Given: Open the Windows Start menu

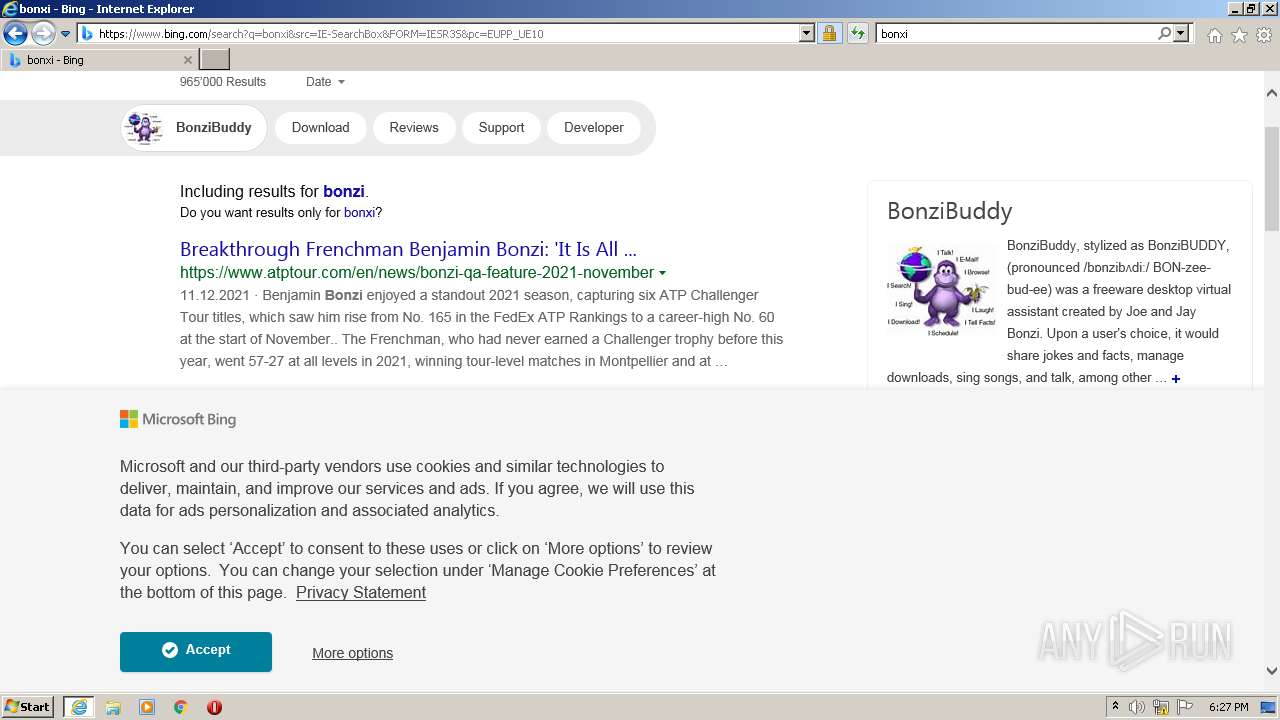Looking at the screenshot, I should coord(27,707).
